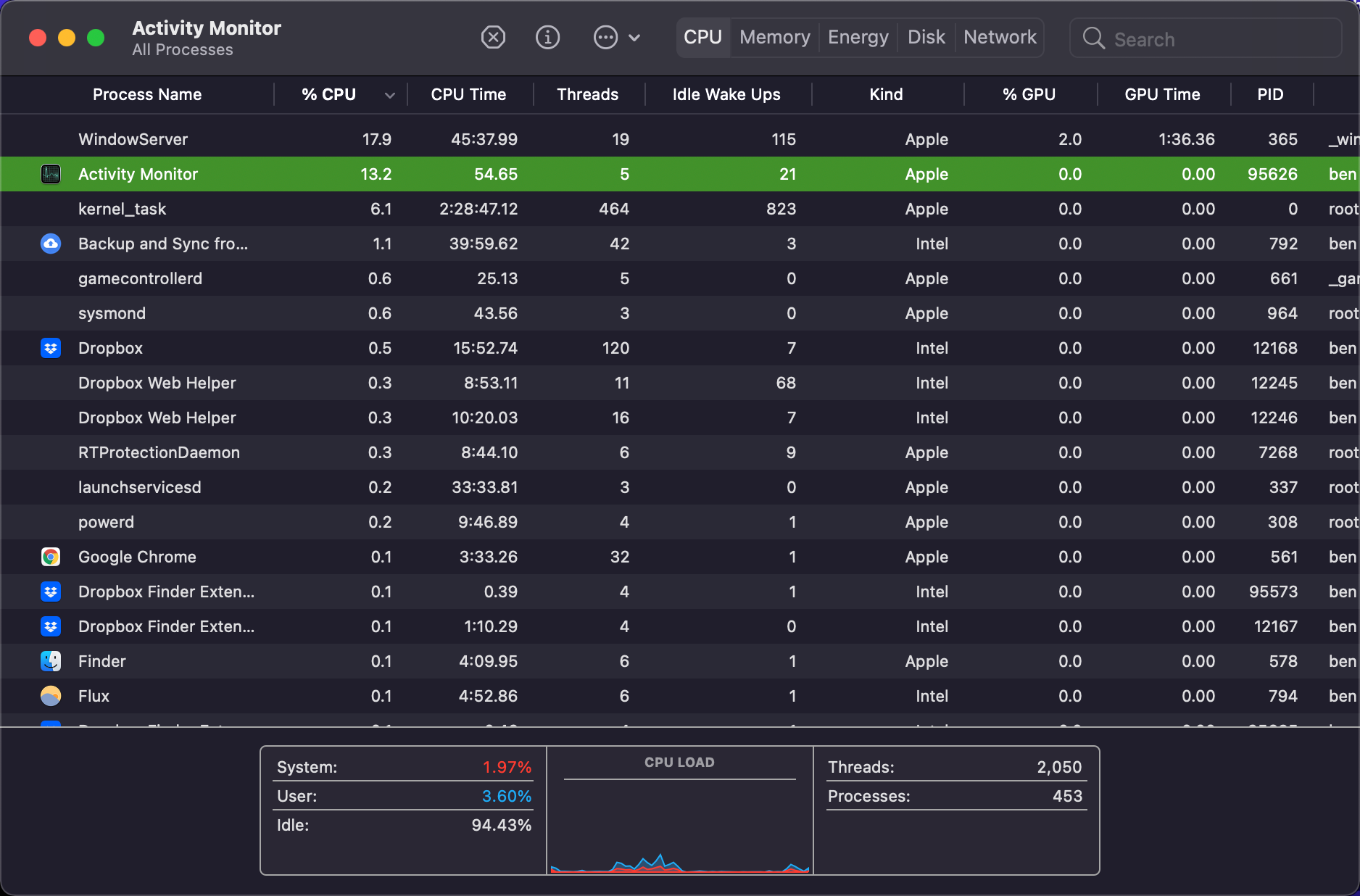The image size is (1360, 896).
Task: Click the magnifying glass search icon
Action: click(1092, 39)
